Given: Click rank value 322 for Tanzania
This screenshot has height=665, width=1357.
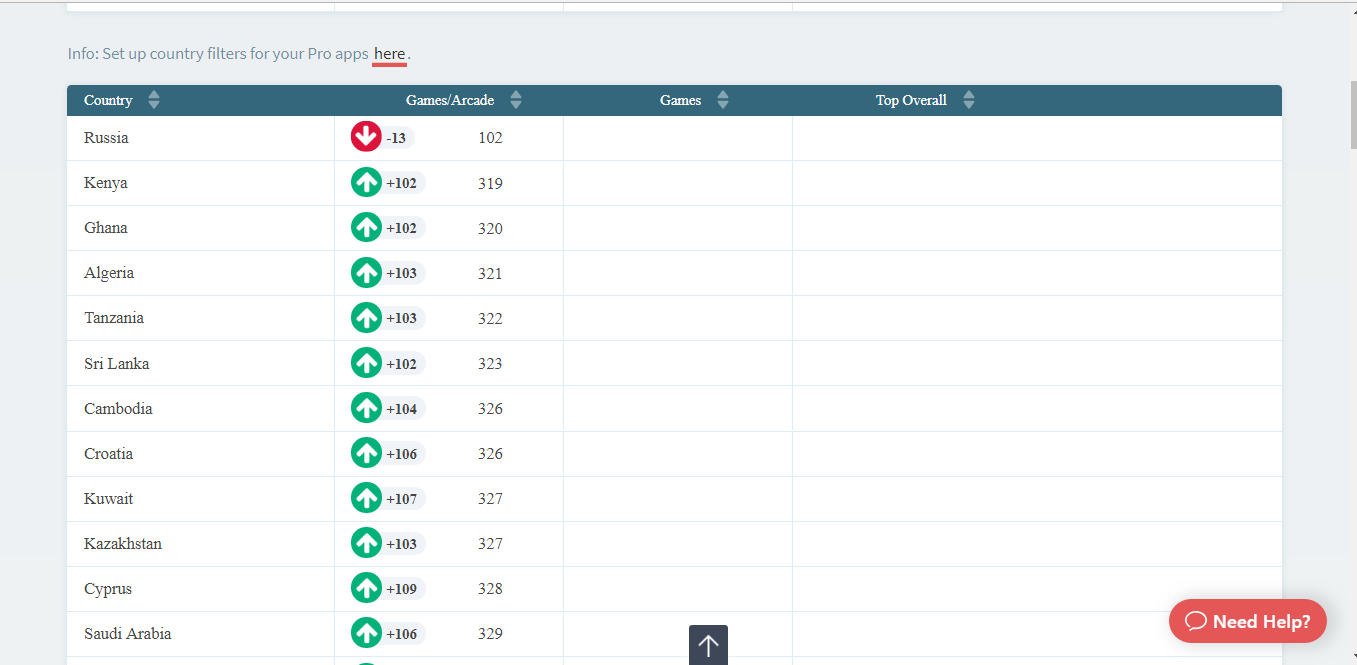Looking at the screenshot, I should point(490,318).
